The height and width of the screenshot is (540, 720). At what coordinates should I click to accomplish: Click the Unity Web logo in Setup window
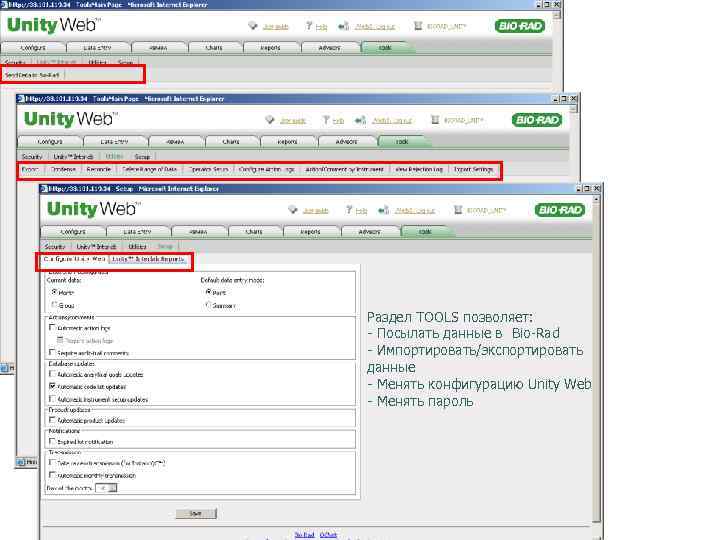(94, 209)
